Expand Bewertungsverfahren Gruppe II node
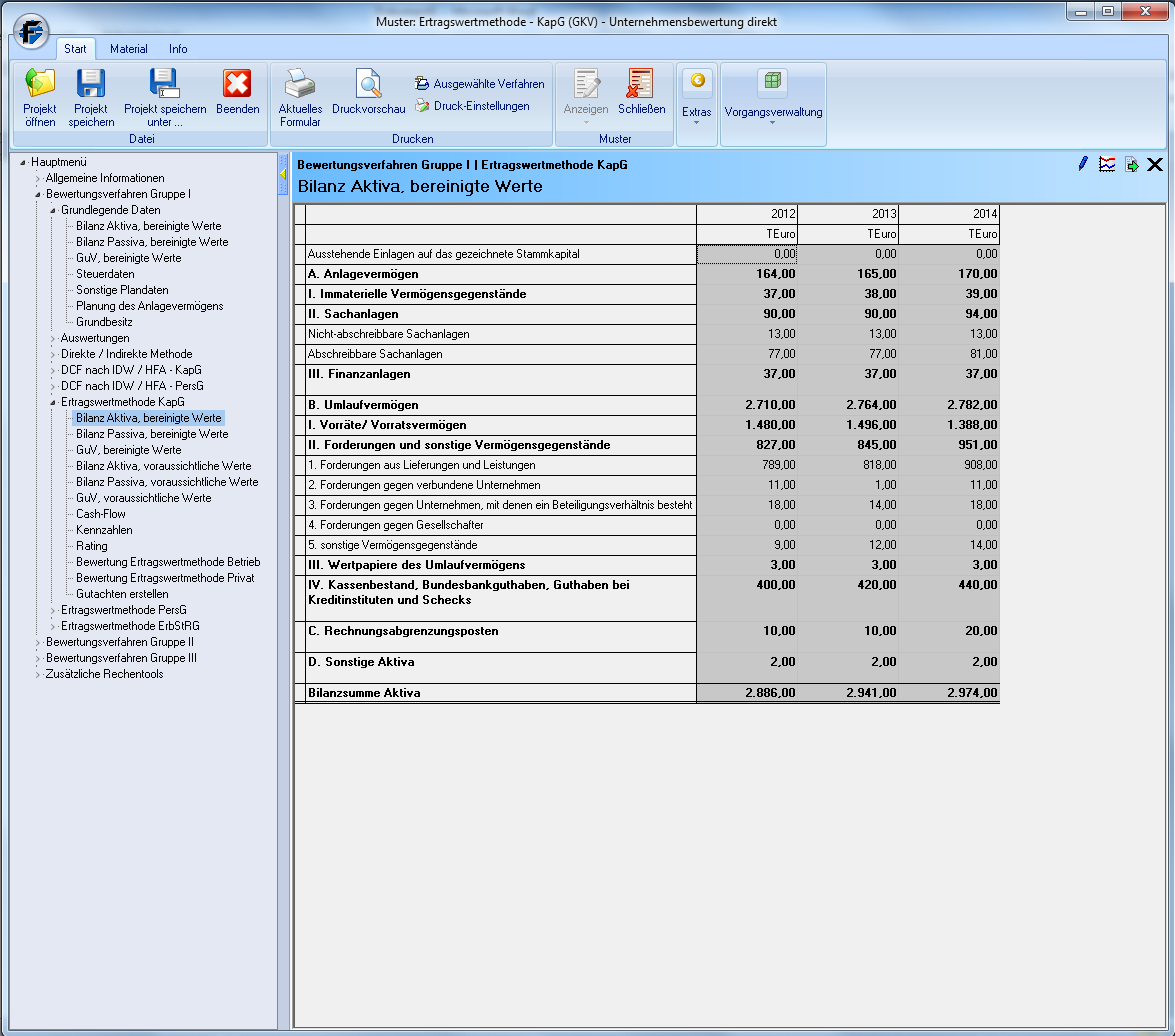Viewport: 1175px width, 1036px height. [37, 643]
